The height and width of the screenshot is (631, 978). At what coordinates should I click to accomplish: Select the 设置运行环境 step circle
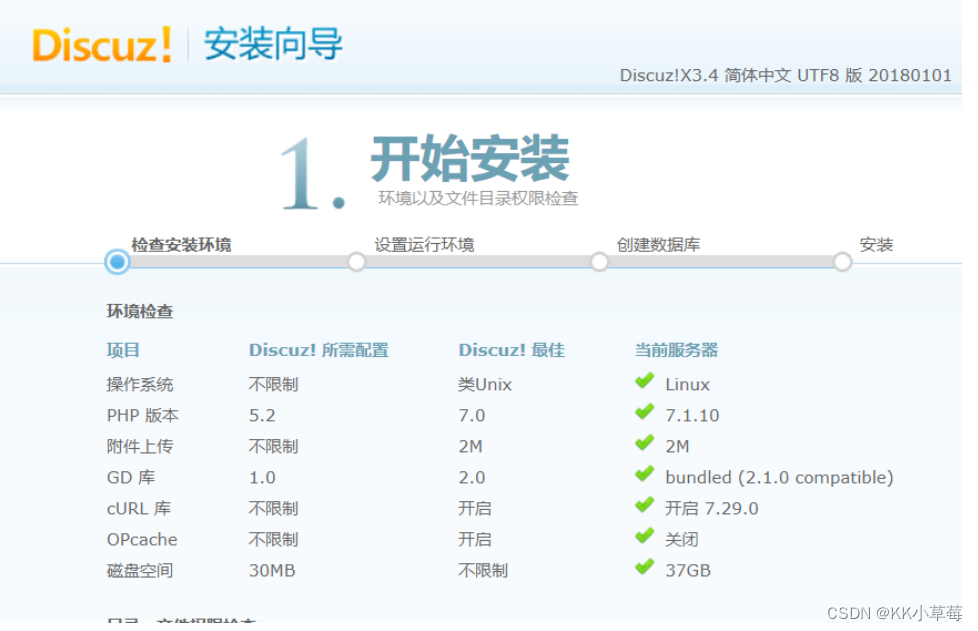tap(357, 262)
